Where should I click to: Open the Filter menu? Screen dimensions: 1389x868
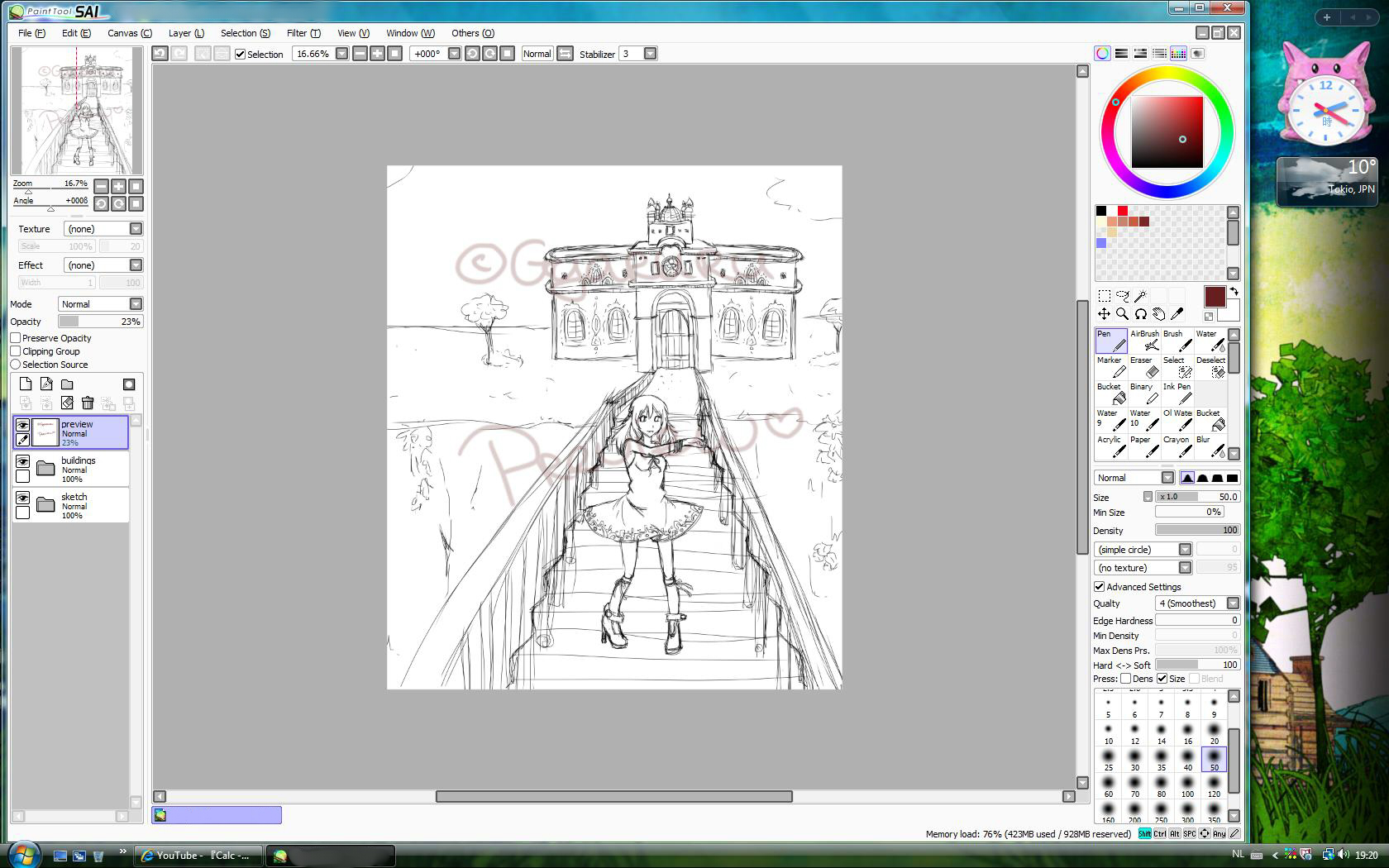point(303,33)
